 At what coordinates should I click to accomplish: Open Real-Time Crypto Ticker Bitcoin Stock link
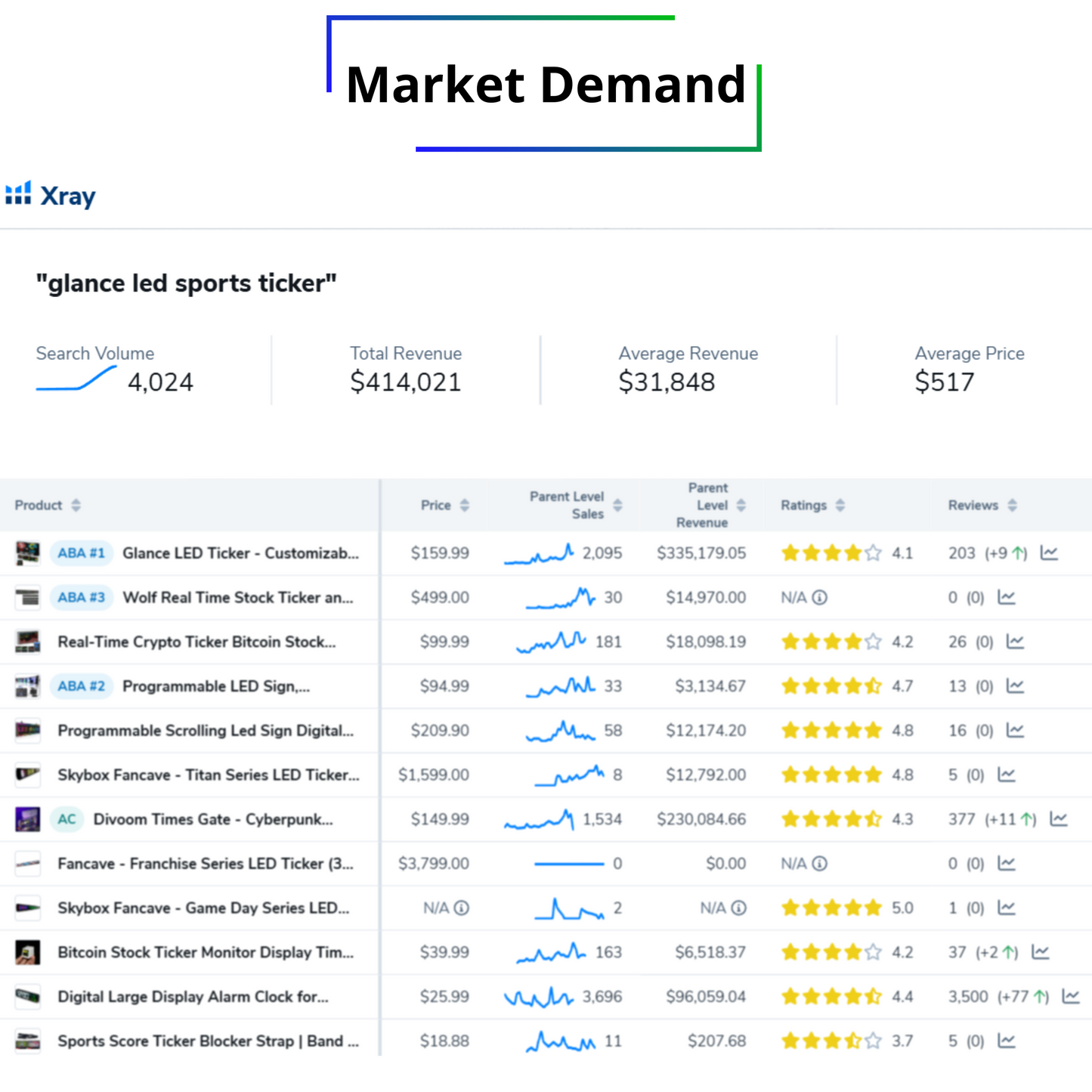coord(196,642)
